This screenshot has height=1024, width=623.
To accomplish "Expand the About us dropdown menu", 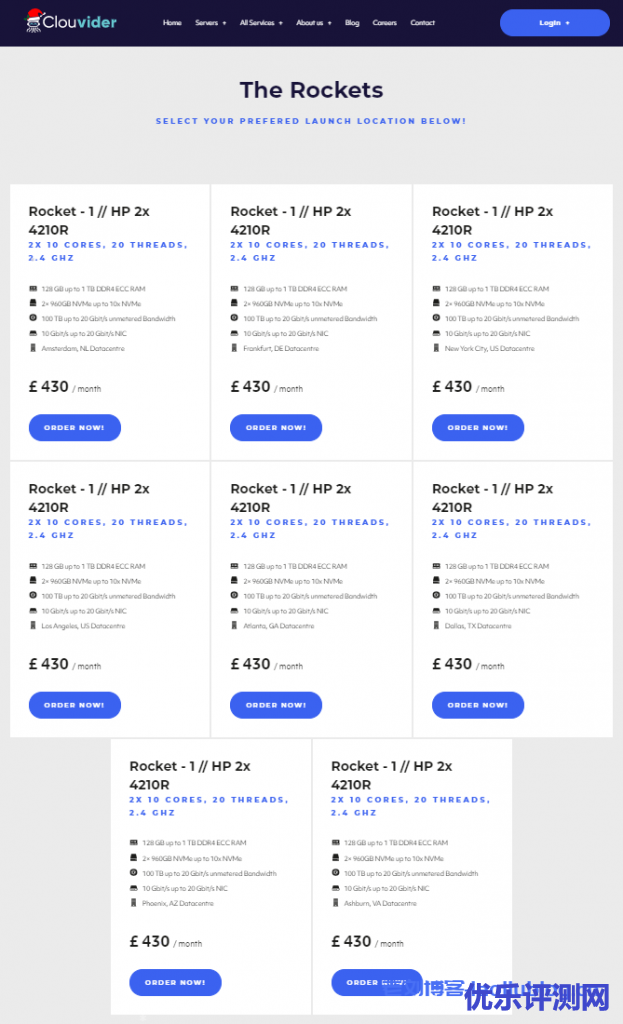I will 315,23.
